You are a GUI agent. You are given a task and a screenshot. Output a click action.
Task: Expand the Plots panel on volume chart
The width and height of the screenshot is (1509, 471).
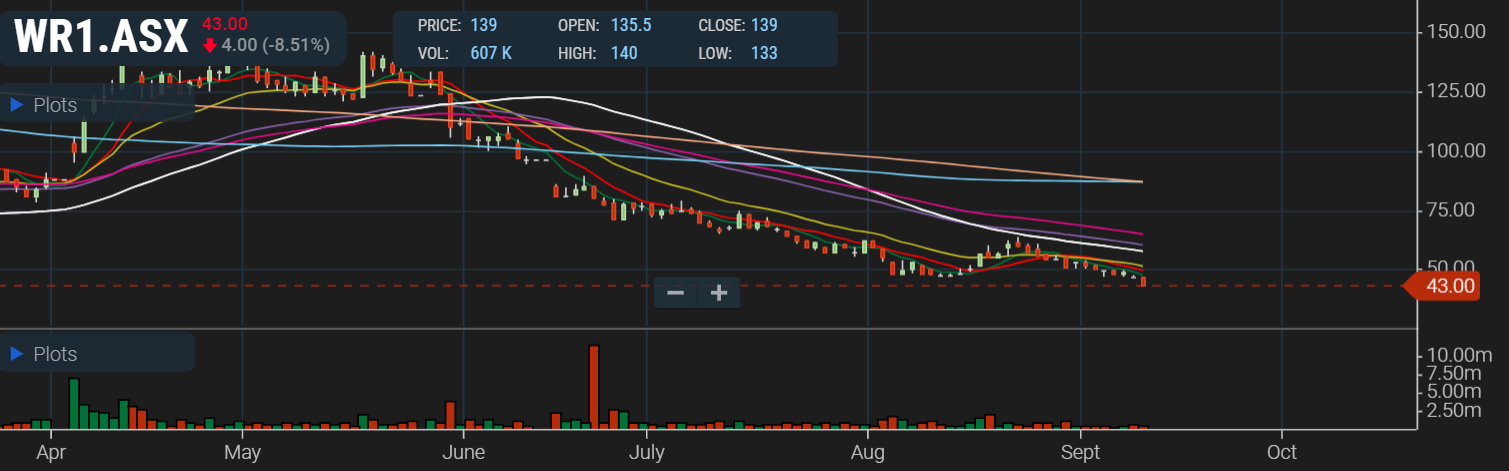pos(43,354)
